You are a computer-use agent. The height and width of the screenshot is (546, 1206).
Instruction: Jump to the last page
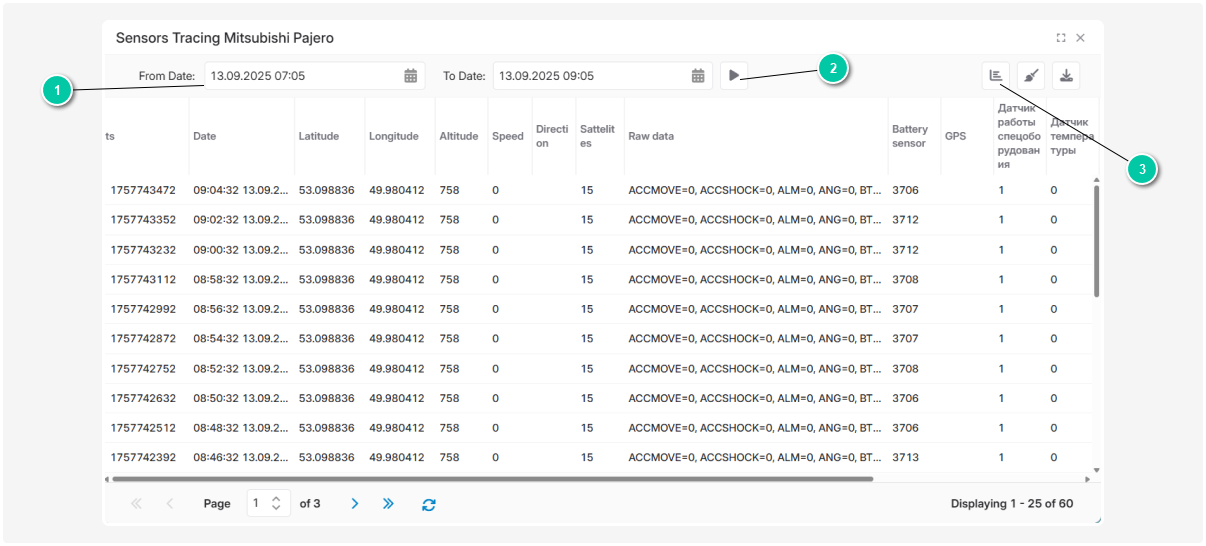click(388, 504)
